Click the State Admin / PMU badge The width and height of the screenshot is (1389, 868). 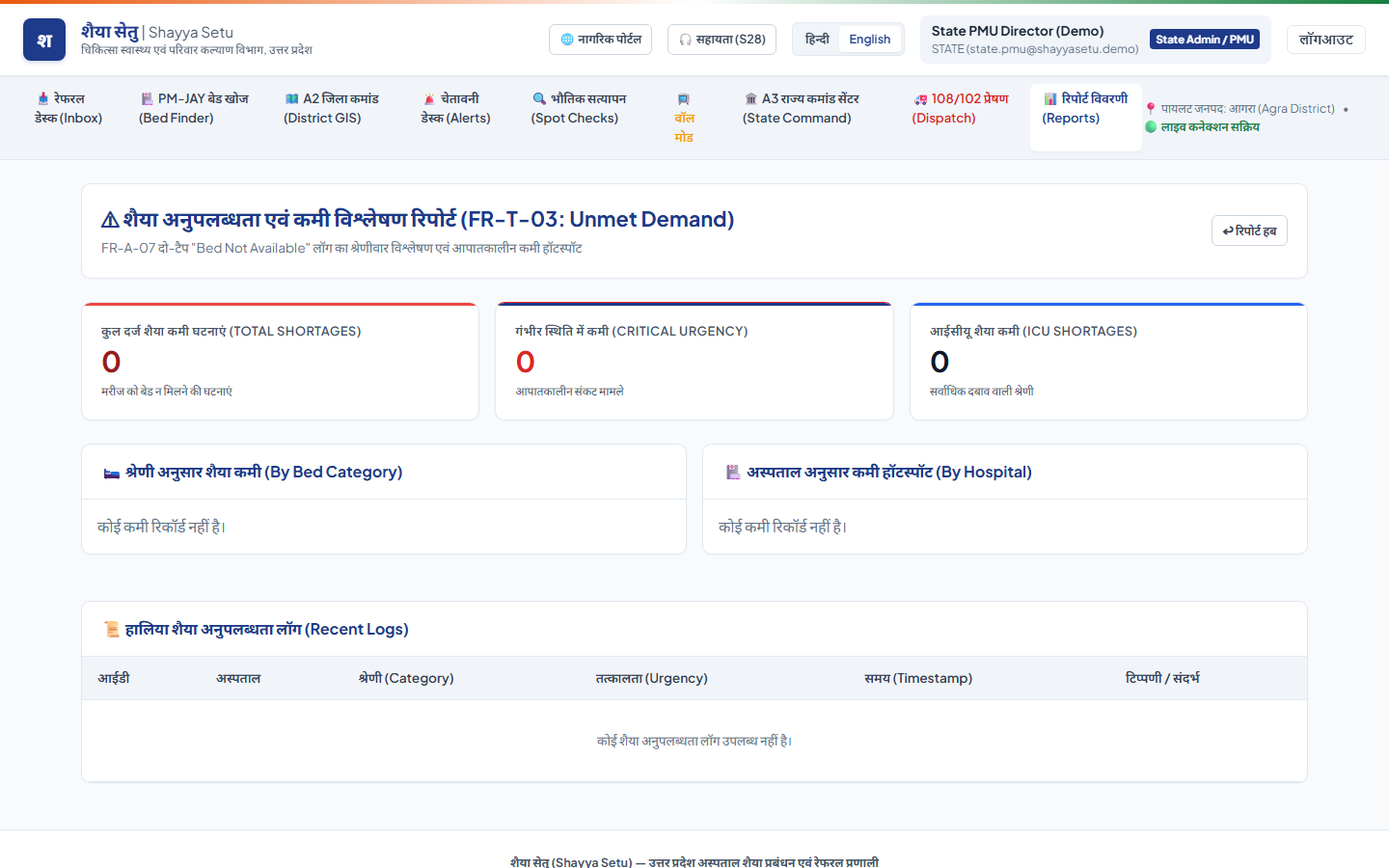tap(1205, 40)
